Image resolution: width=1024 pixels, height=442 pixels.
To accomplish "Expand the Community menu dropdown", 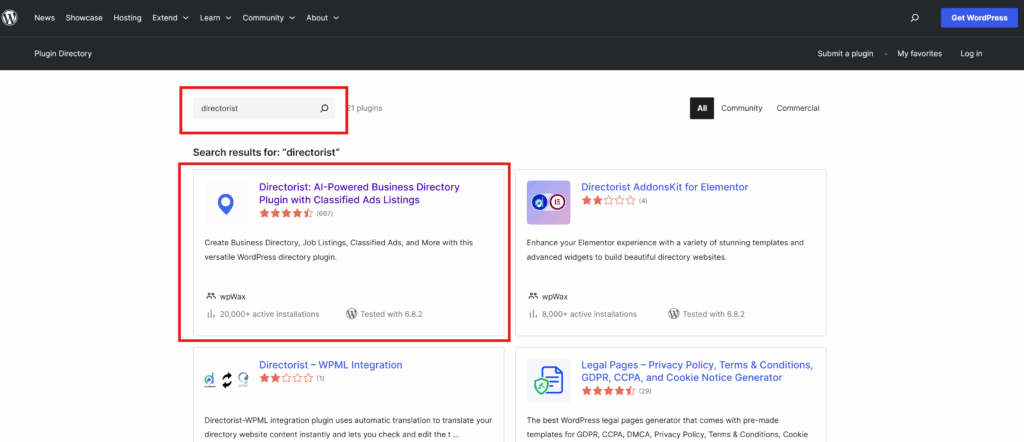I will 269,18.
